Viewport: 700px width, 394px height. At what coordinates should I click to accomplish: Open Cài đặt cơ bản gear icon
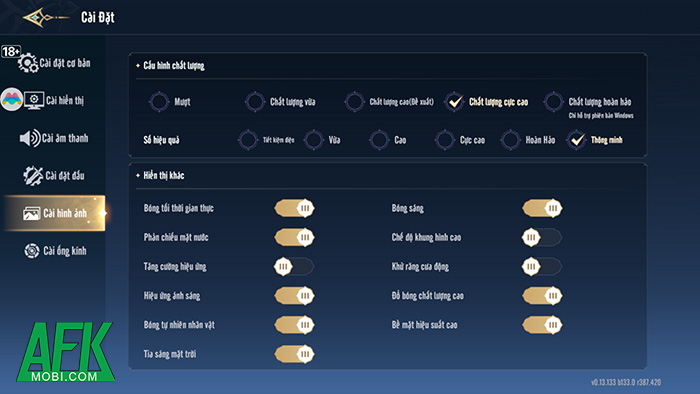pos(28,62)
